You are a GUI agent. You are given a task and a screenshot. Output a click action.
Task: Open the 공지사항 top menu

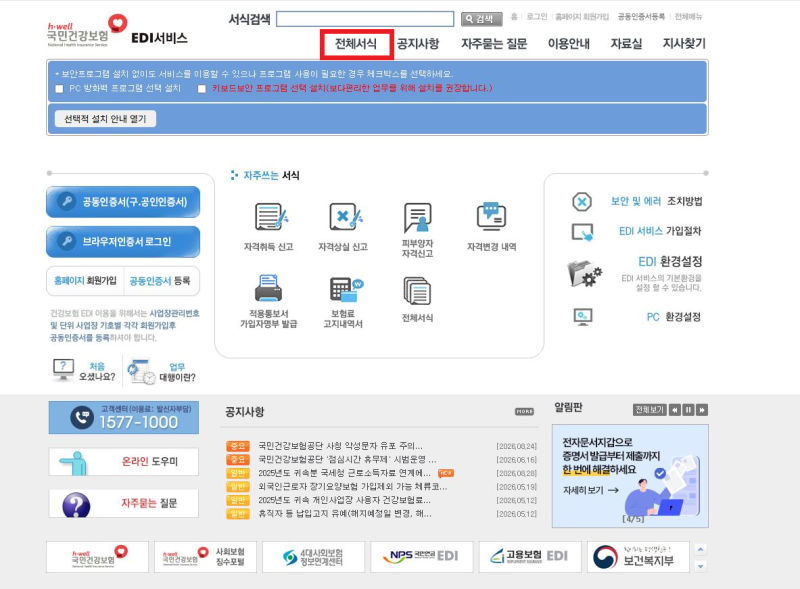(418, 44)
